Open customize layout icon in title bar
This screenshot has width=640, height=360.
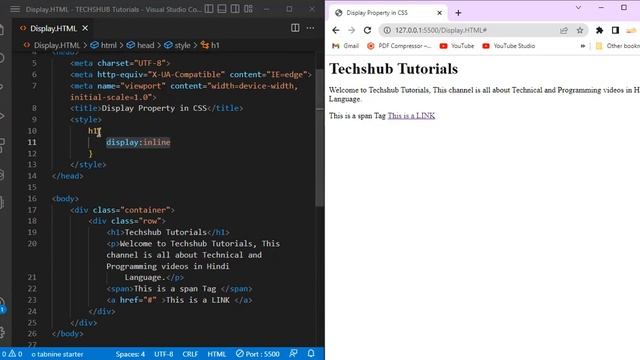248,9
